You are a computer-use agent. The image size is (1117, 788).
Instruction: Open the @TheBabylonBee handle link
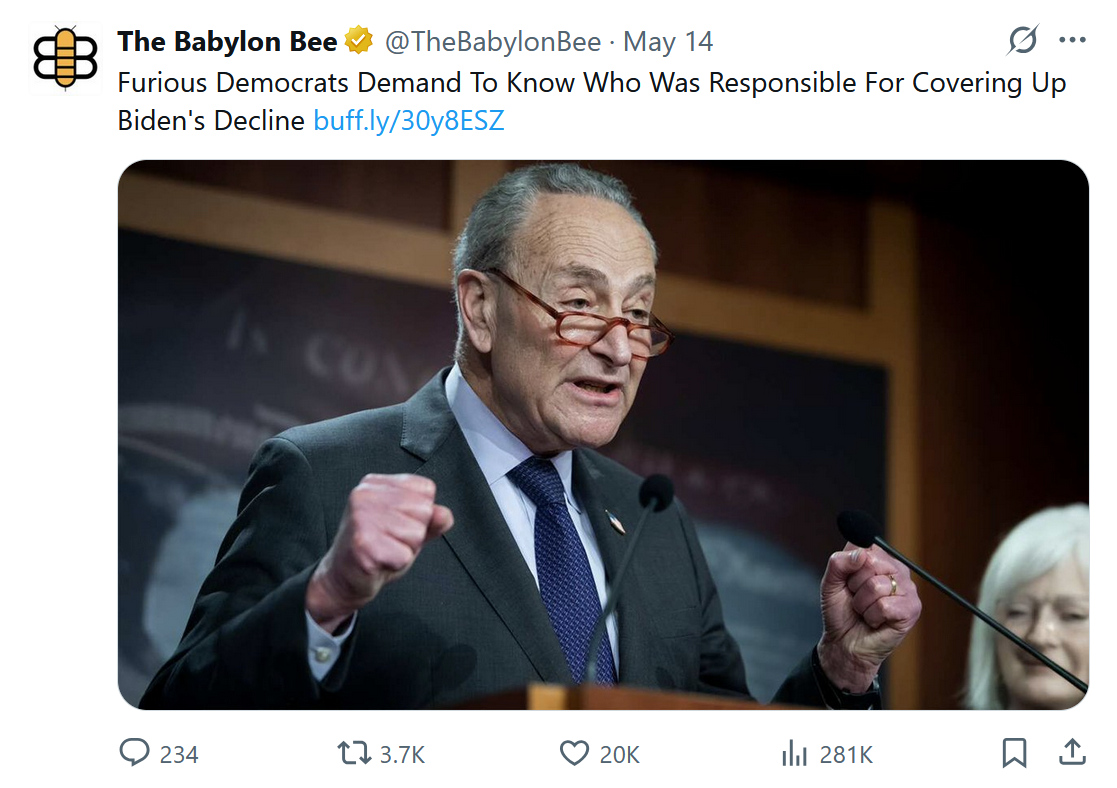[x=493, y=42]
